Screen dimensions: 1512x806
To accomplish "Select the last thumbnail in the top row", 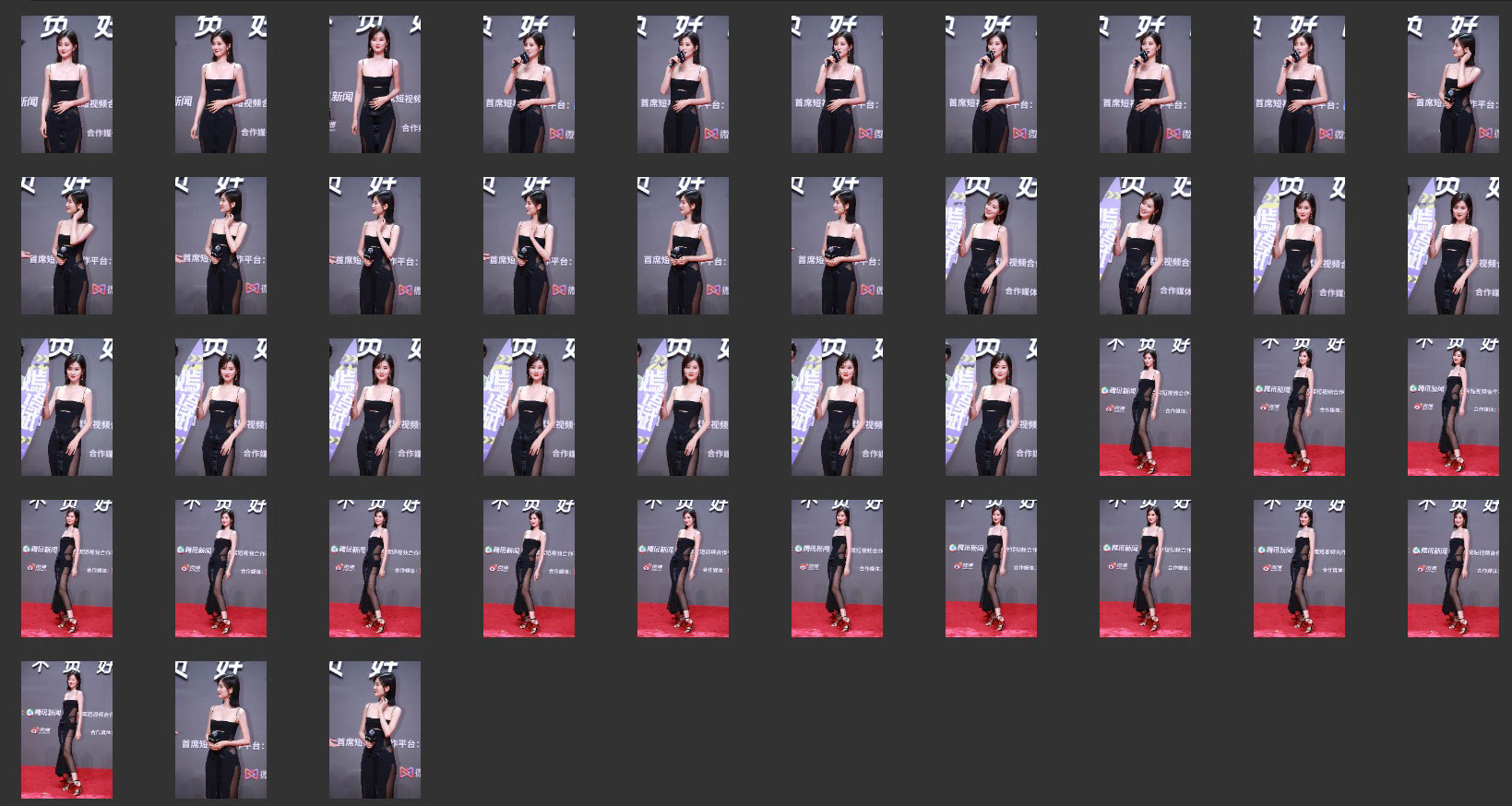I will point(1453,84).
